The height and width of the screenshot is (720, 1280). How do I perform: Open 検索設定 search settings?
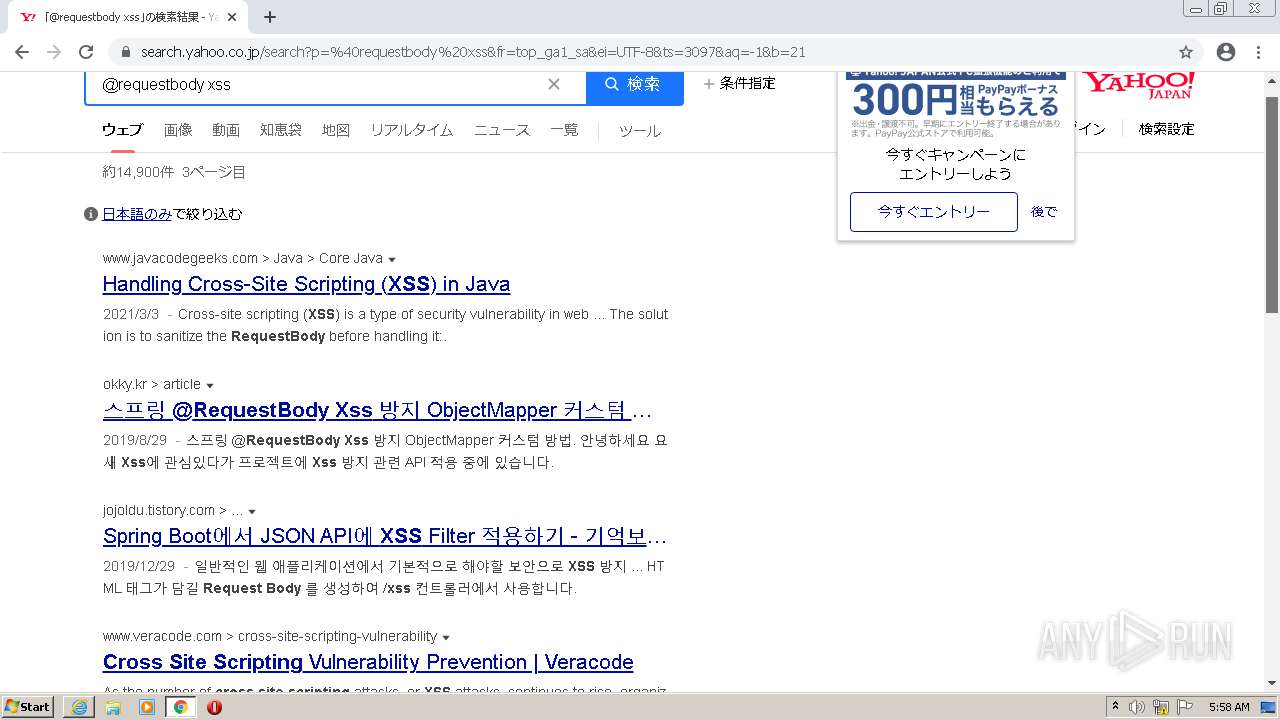pos(1167,129)
